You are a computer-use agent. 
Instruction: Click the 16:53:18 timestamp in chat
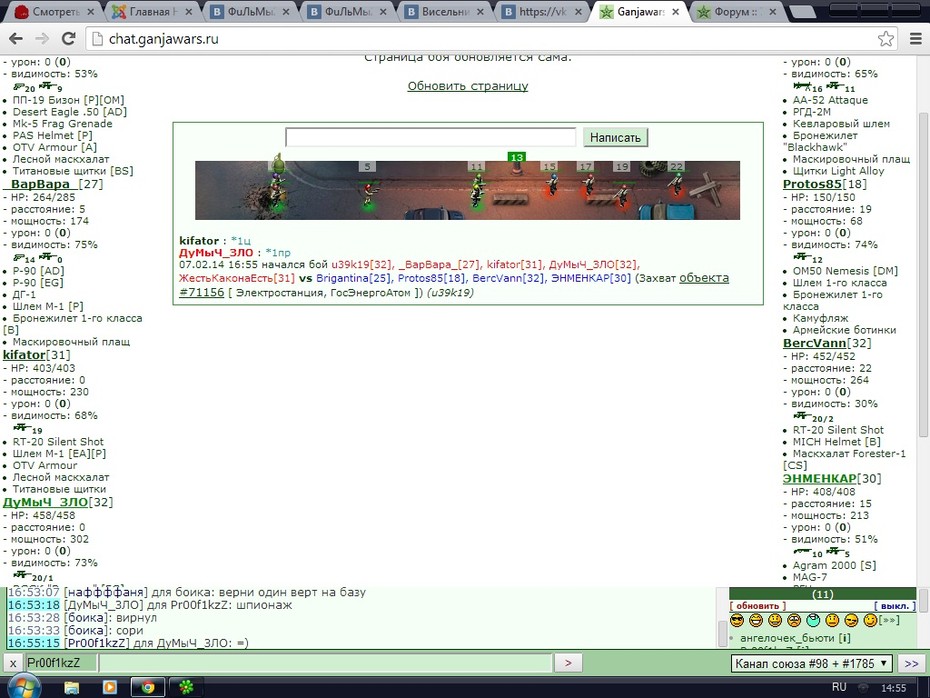pos(34,605)
